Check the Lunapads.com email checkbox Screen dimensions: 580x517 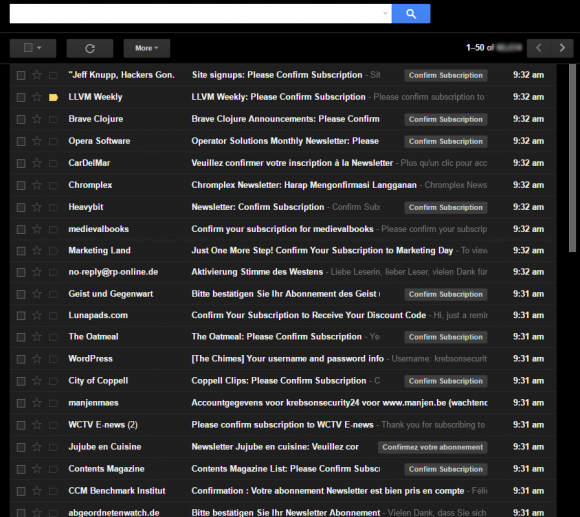click(x=21, y=315)
